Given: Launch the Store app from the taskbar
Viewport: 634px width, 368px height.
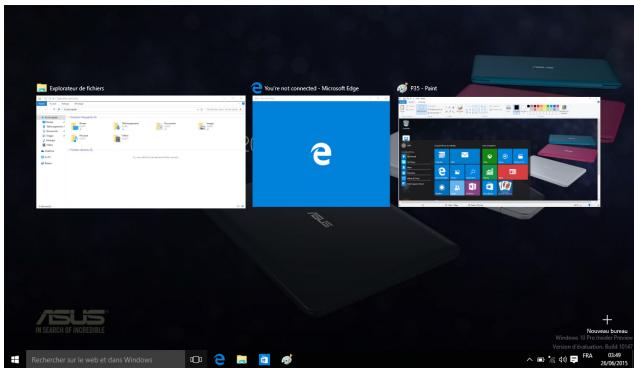Looking at the screenshot, I should (264, 360).
